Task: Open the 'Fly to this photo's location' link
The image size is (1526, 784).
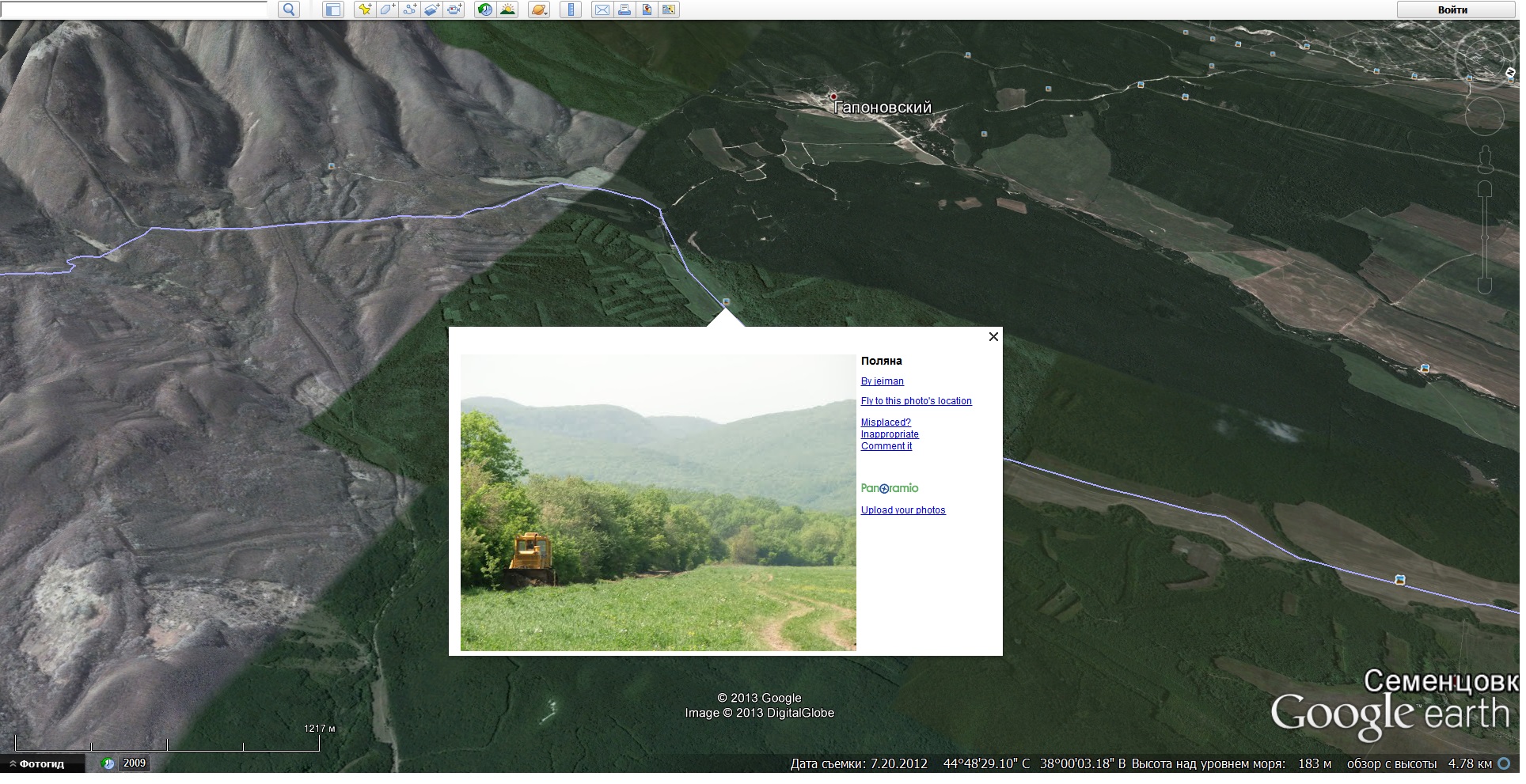Action: (x=916, y=401)
